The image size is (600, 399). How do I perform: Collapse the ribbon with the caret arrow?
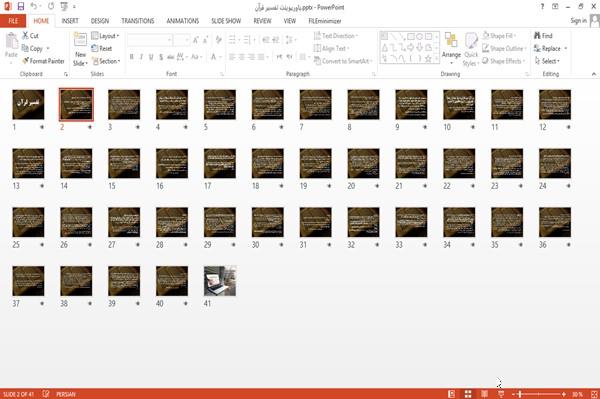(594, 74)
